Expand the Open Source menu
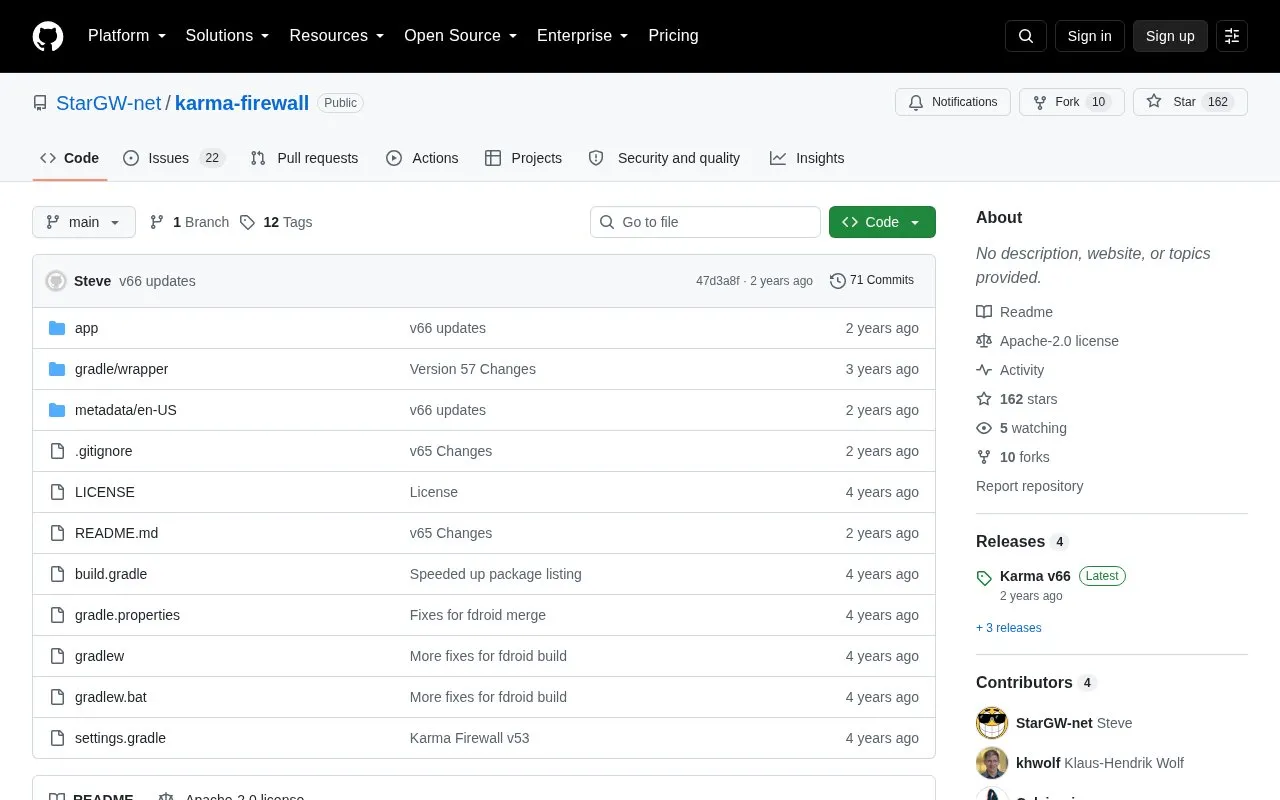Viewport: 1280px width, 800px height. pyautogui.click(x=461, y=36)
